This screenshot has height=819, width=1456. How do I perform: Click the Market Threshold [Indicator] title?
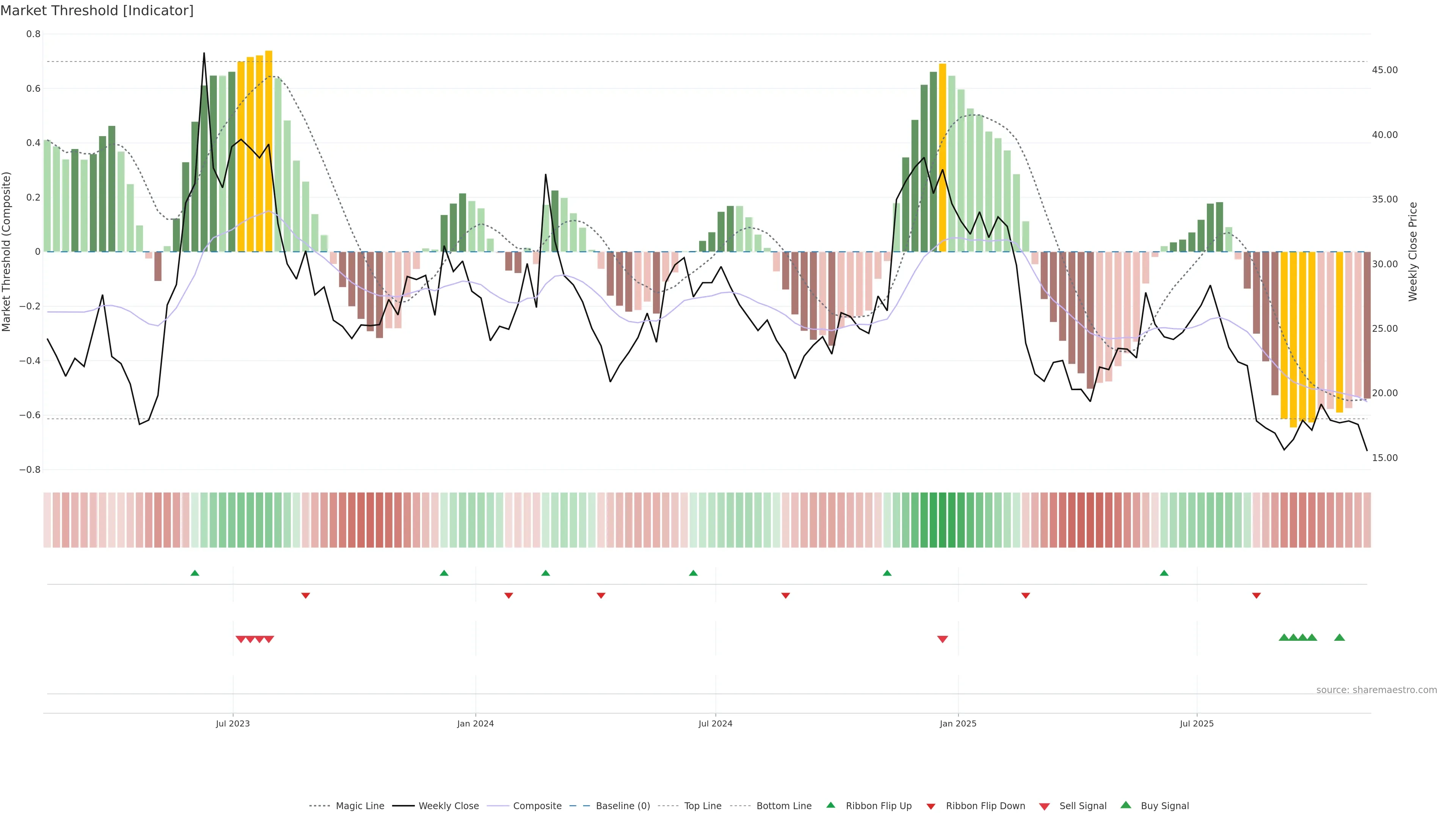(x=97, y=11)
